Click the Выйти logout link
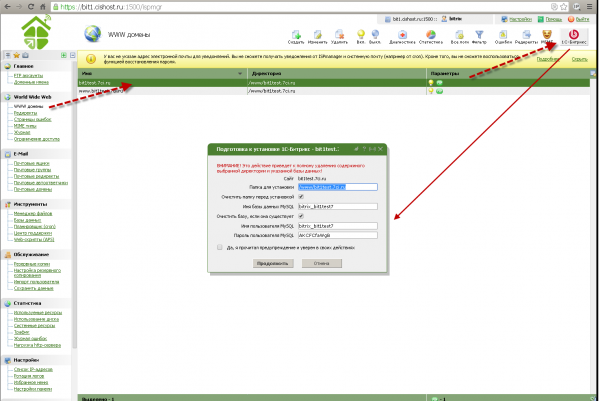This screenshot has height=401, width=600. pyautogui.click(x=582, y=19)
